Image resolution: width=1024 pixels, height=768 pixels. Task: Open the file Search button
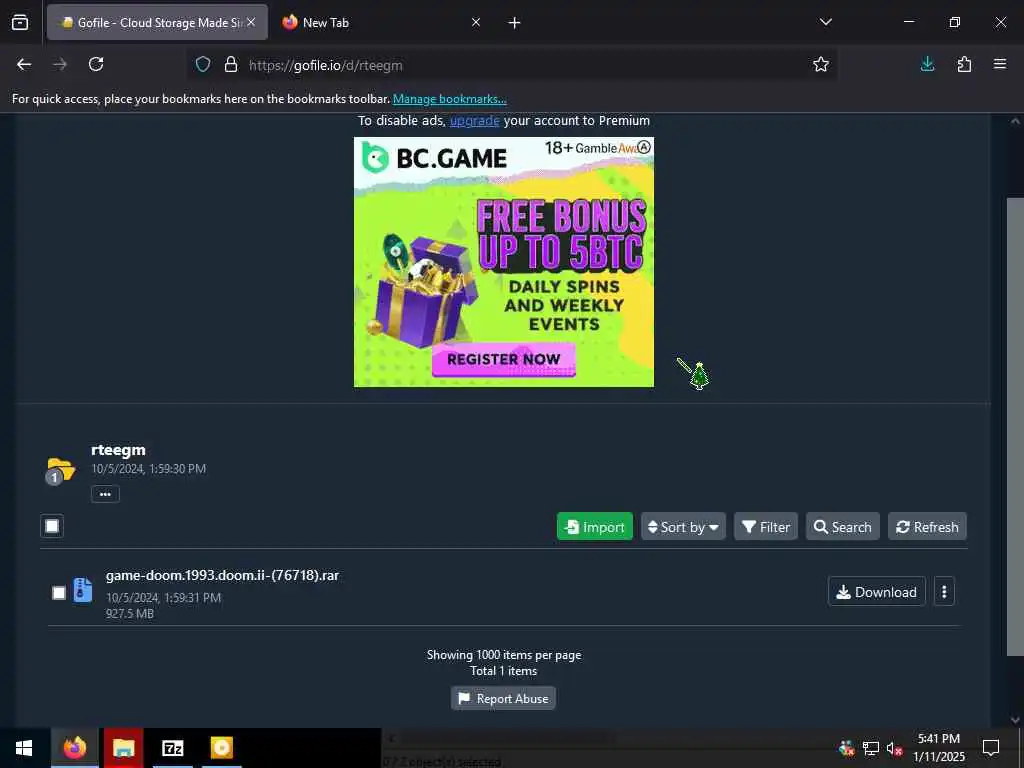pos(842,526)
